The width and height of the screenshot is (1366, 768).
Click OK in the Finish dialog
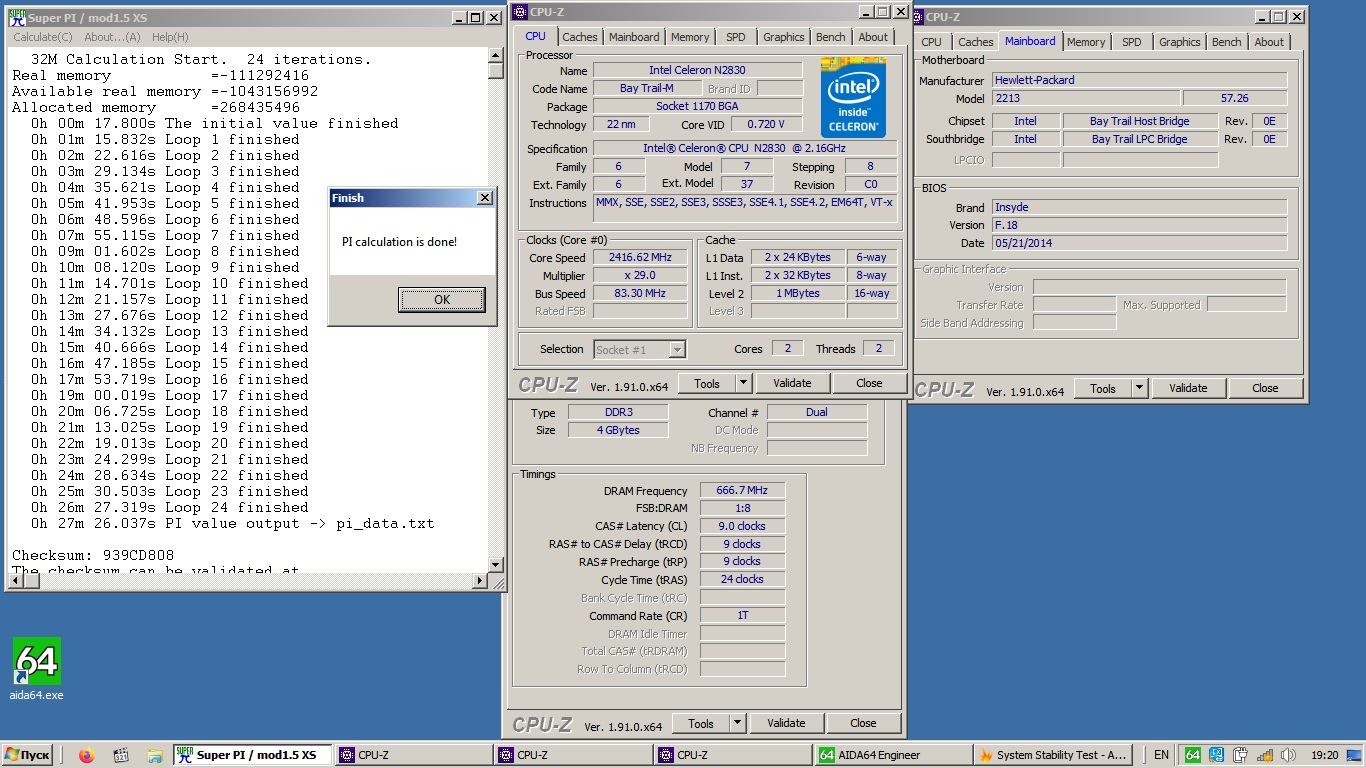(442, 299)
